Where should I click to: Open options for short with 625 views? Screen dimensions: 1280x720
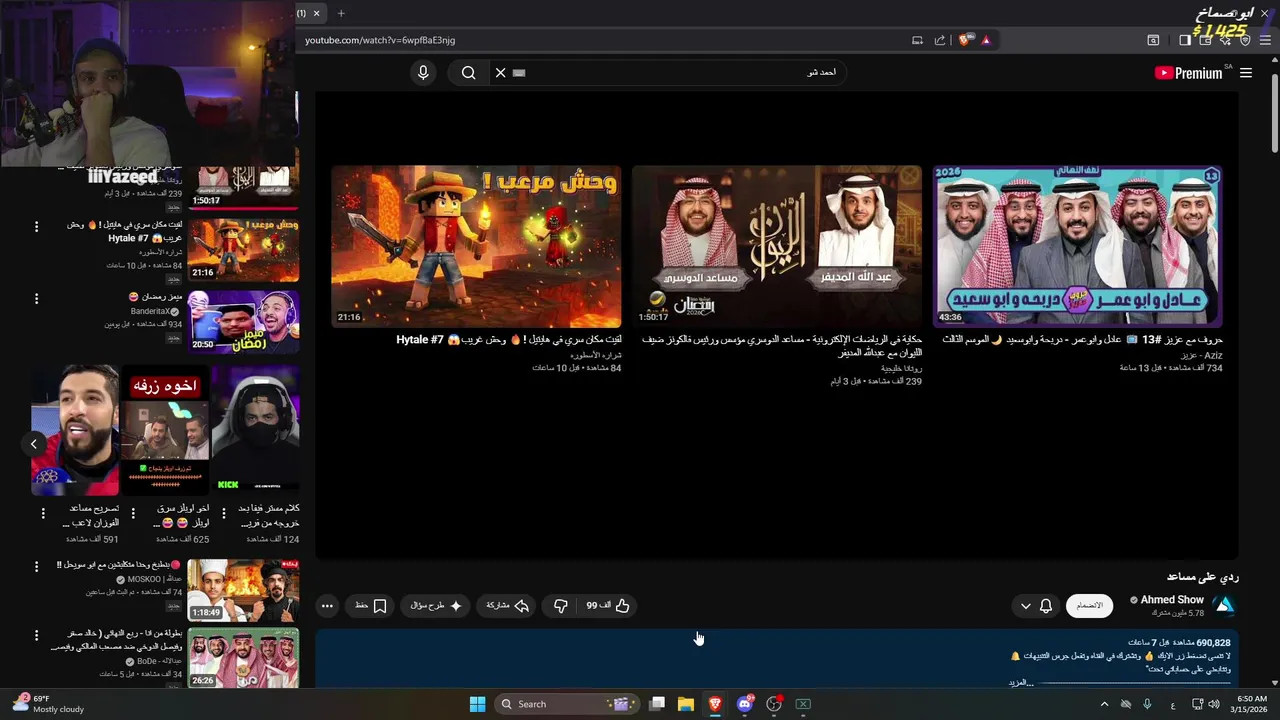tap(133, 514)
